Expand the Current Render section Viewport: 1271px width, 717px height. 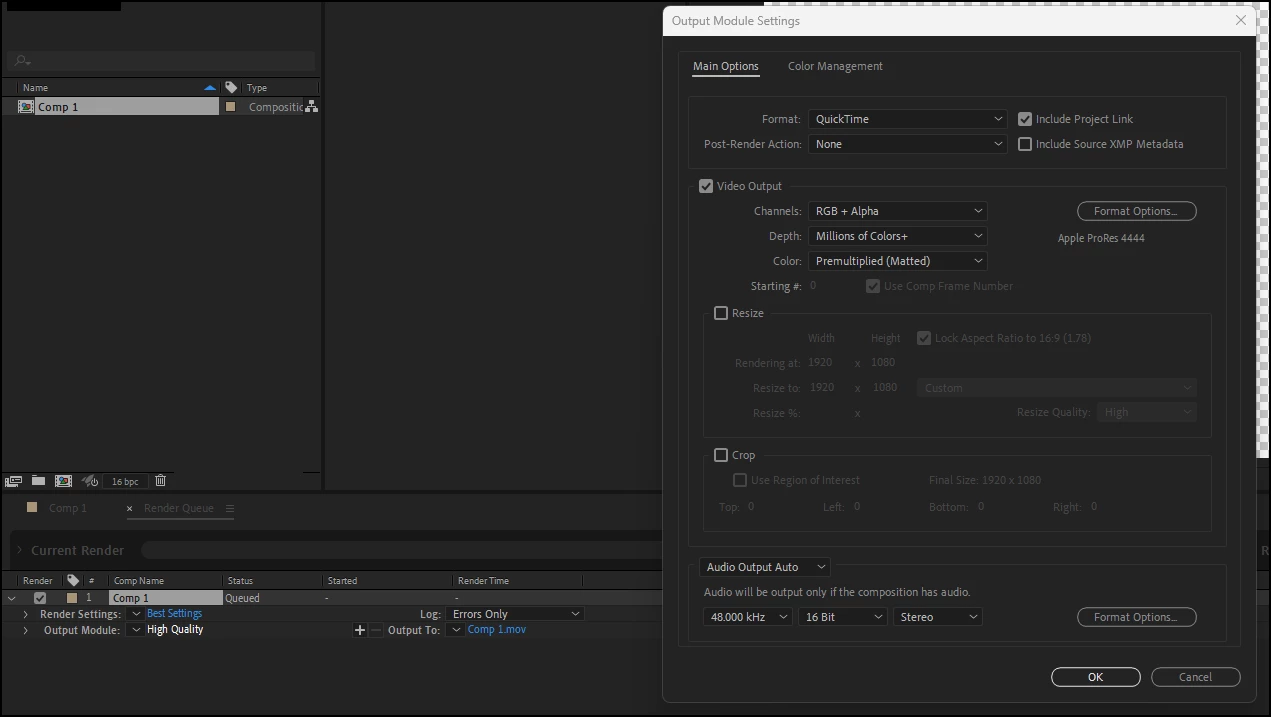click(19, 550)
